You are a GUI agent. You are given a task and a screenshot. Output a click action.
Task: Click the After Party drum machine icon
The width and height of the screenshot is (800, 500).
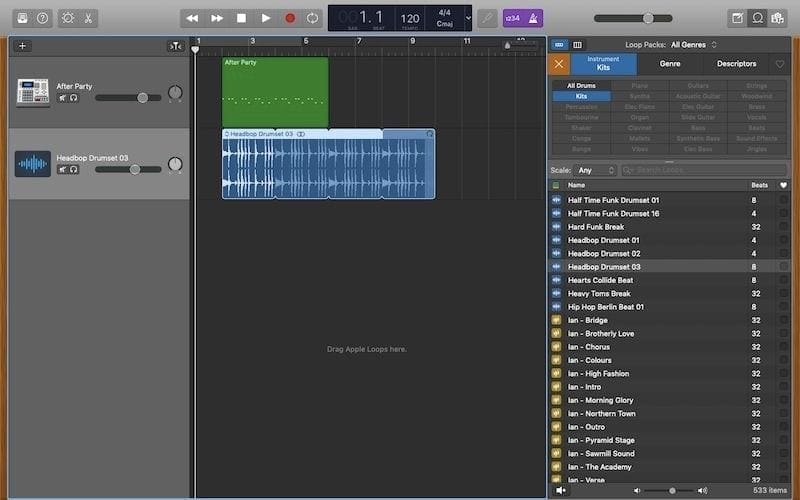click(x=33, y=92)
